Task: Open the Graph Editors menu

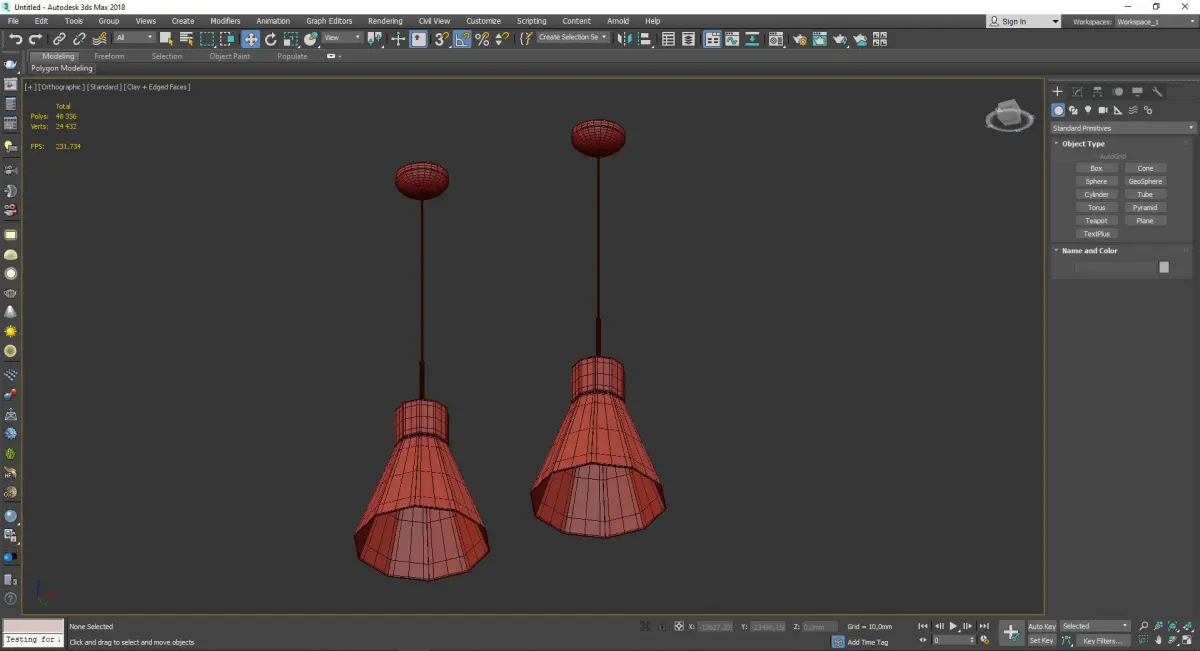Action: [x=329, y=21]
